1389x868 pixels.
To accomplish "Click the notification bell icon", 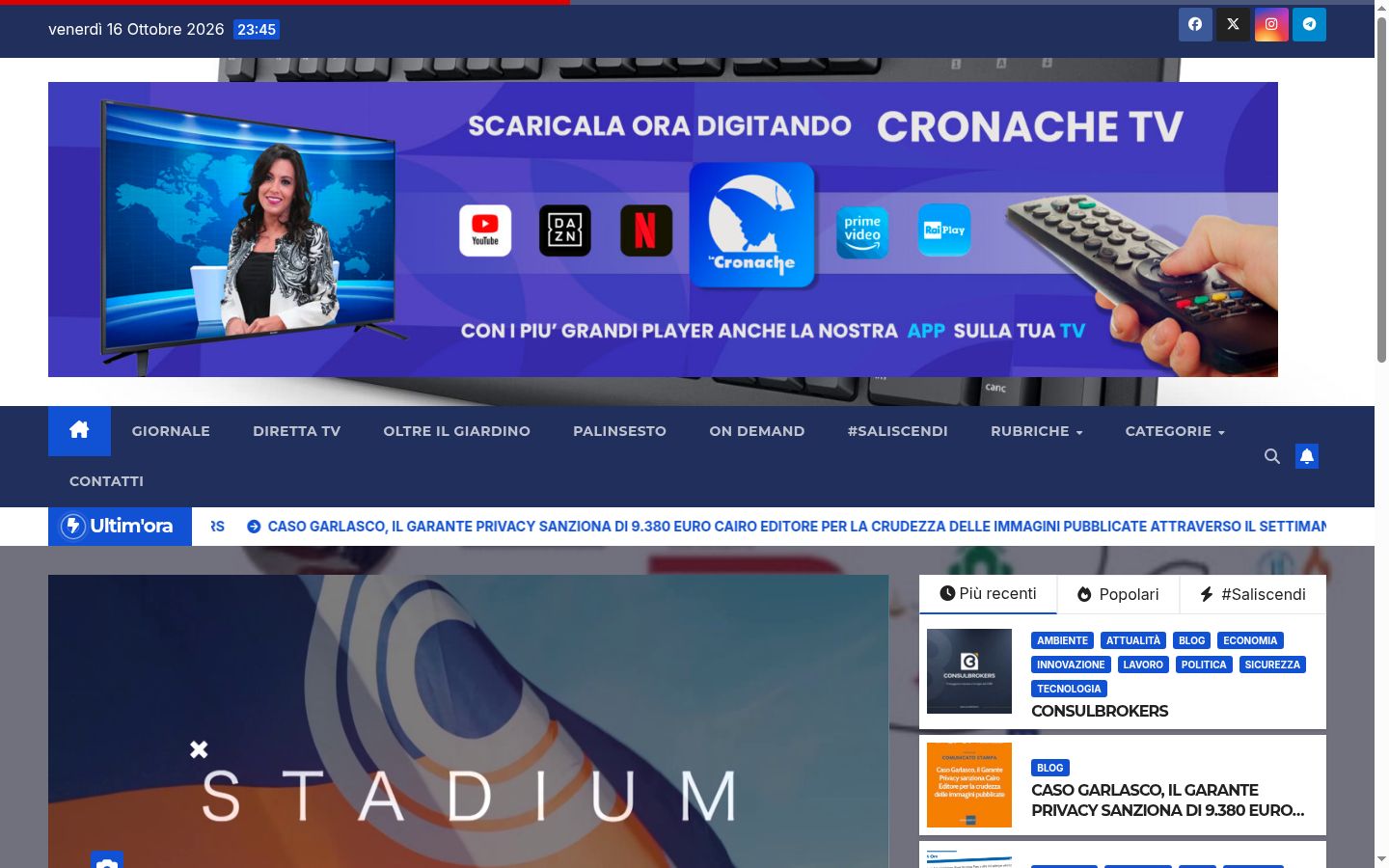I will point(1307,456).
